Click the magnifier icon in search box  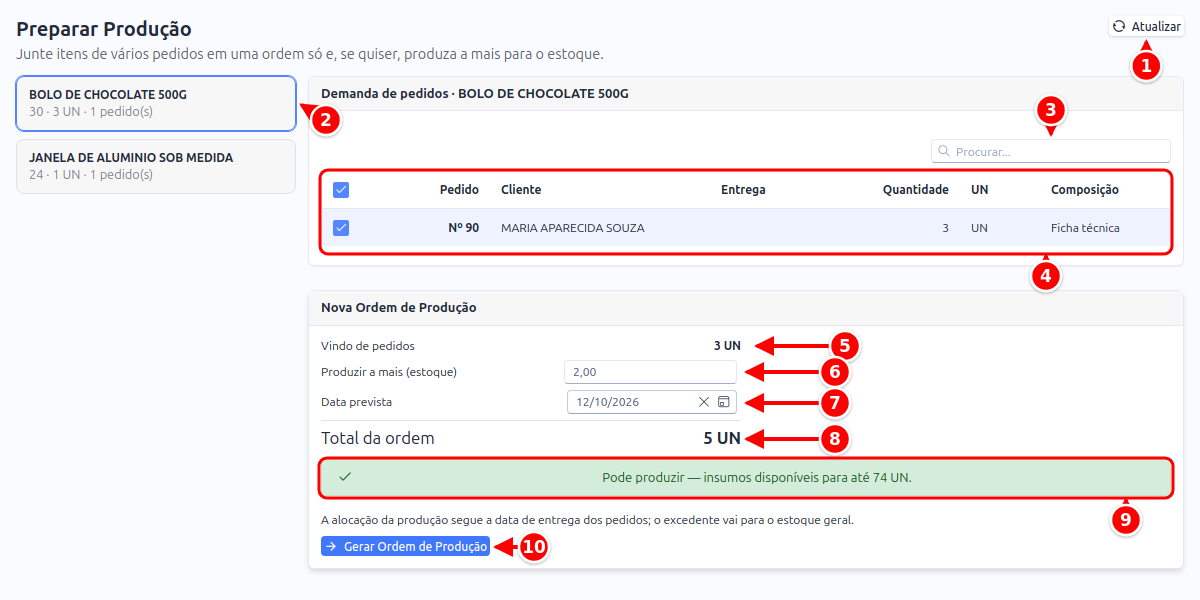point(944,152)
